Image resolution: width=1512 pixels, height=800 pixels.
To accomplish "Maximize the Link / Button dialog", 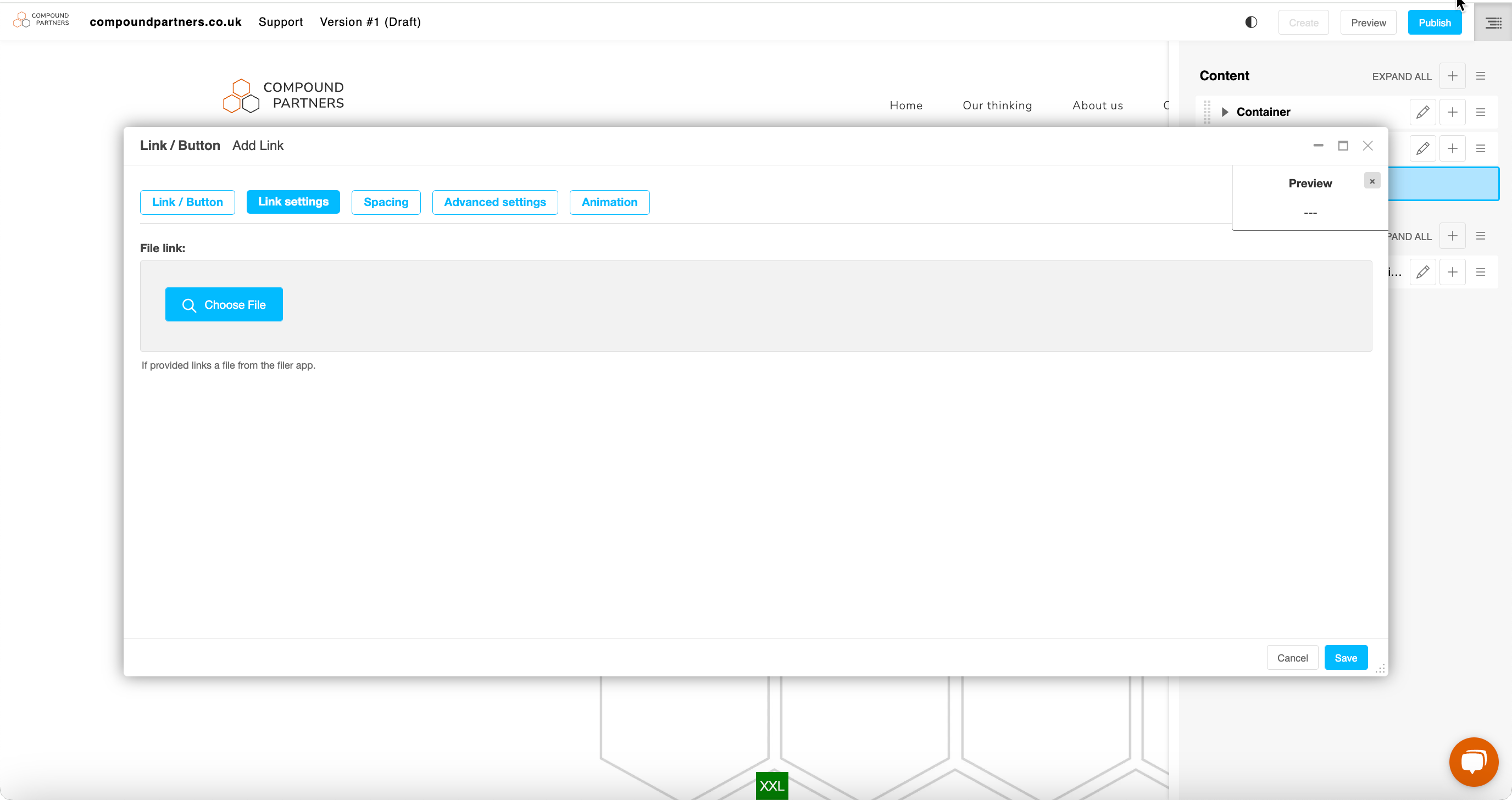I will coord(1342,146).
